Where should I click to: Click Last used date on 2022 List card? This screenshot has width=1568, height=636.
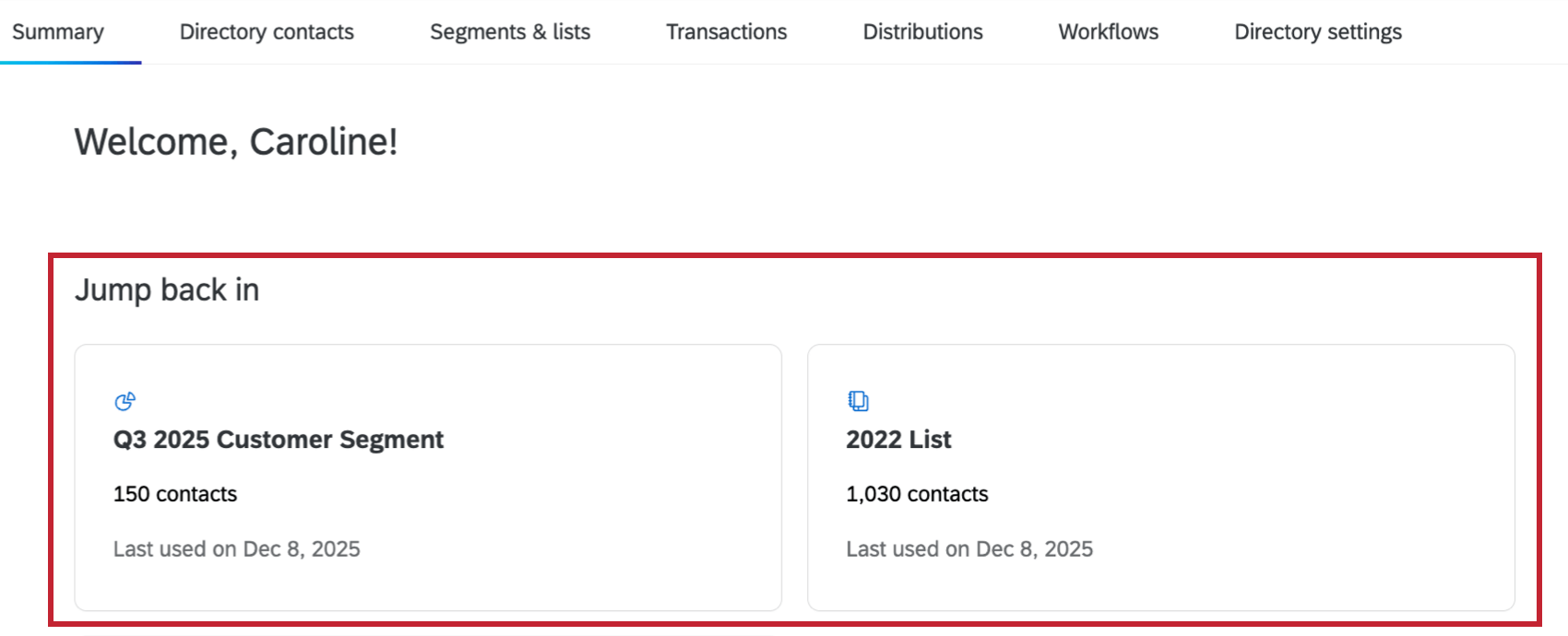click(969, 548)
